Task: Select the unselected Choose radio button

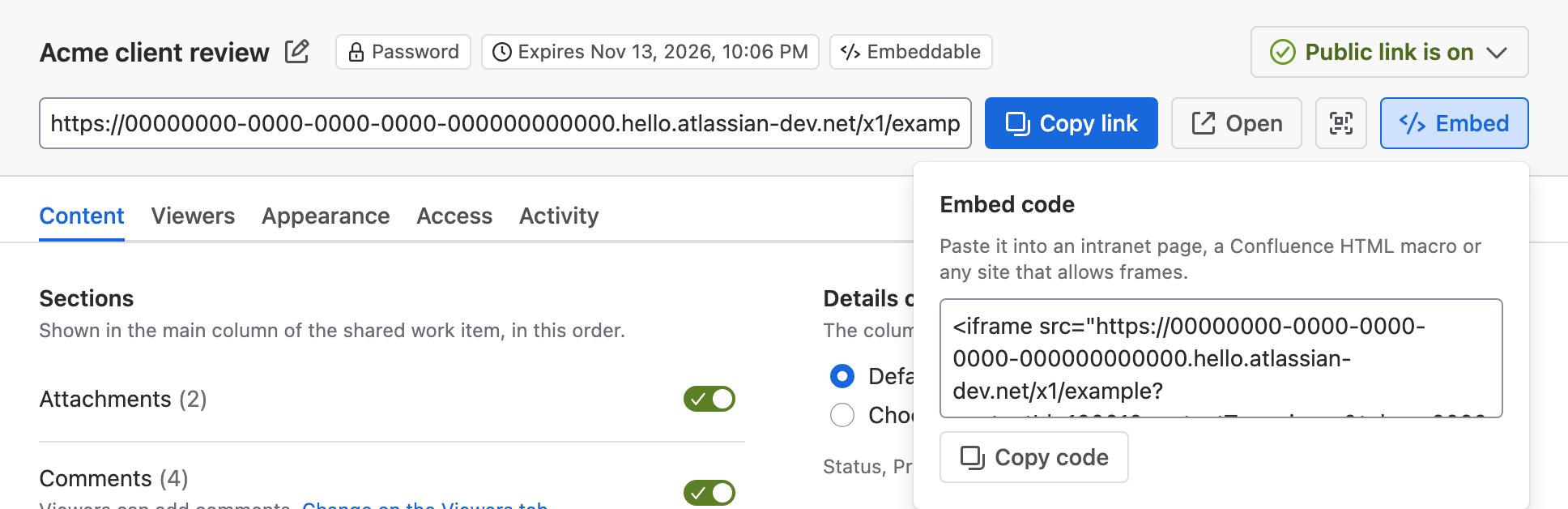Action: 842,415
